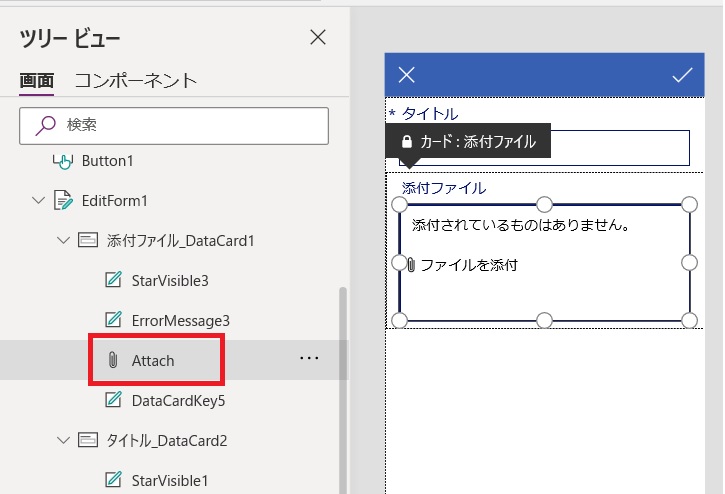Image resolution: width=725 pixels, height=494 pixels.
Task: Focus the 検索 search field
Action: [x=174, y=125]
